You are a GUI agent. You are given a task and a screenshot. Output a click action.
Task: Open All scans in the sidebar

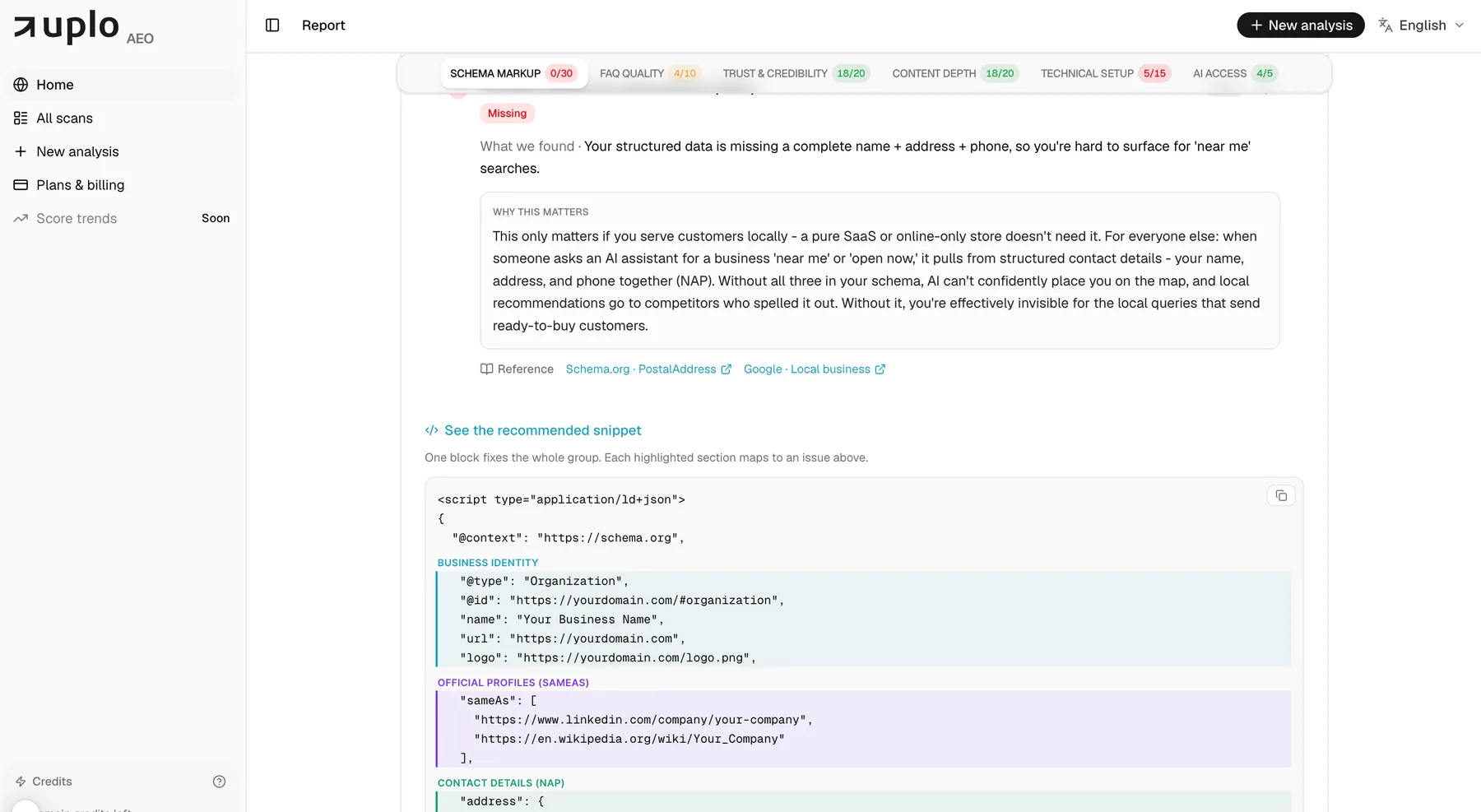(123, 118)
